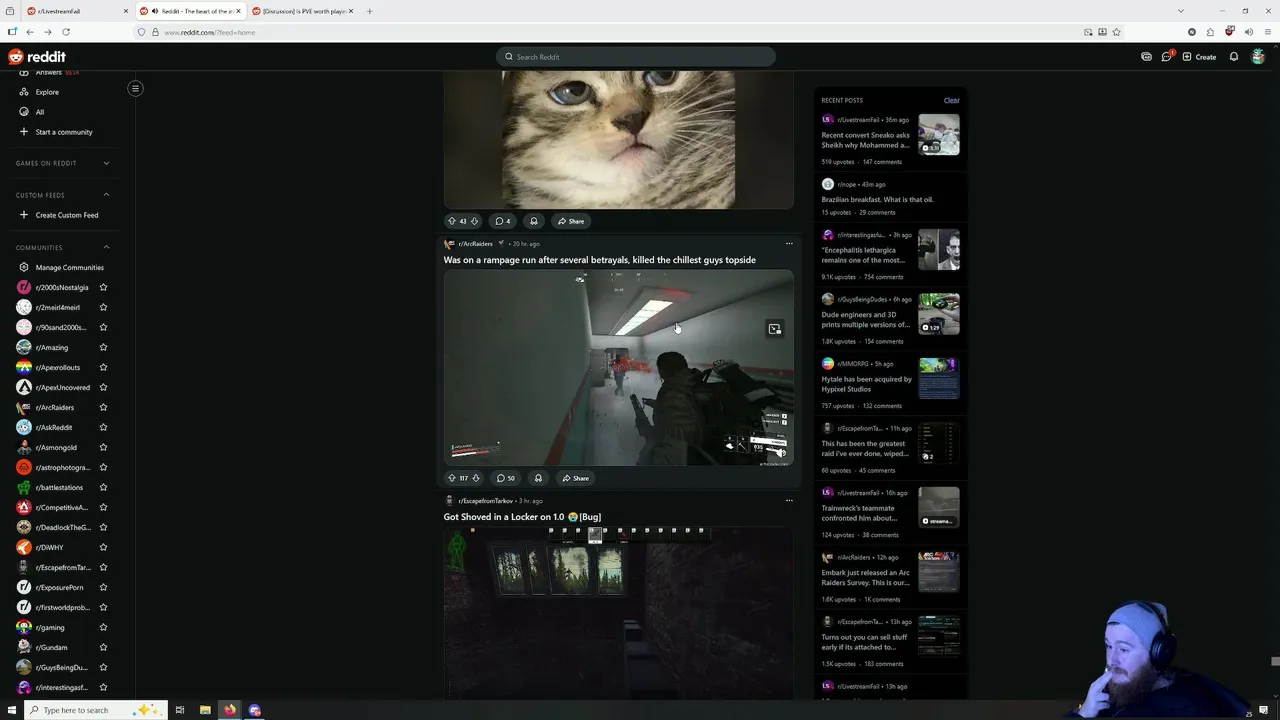Click the Reddit logo home link

pyautogui.click(x=37, y=57)
